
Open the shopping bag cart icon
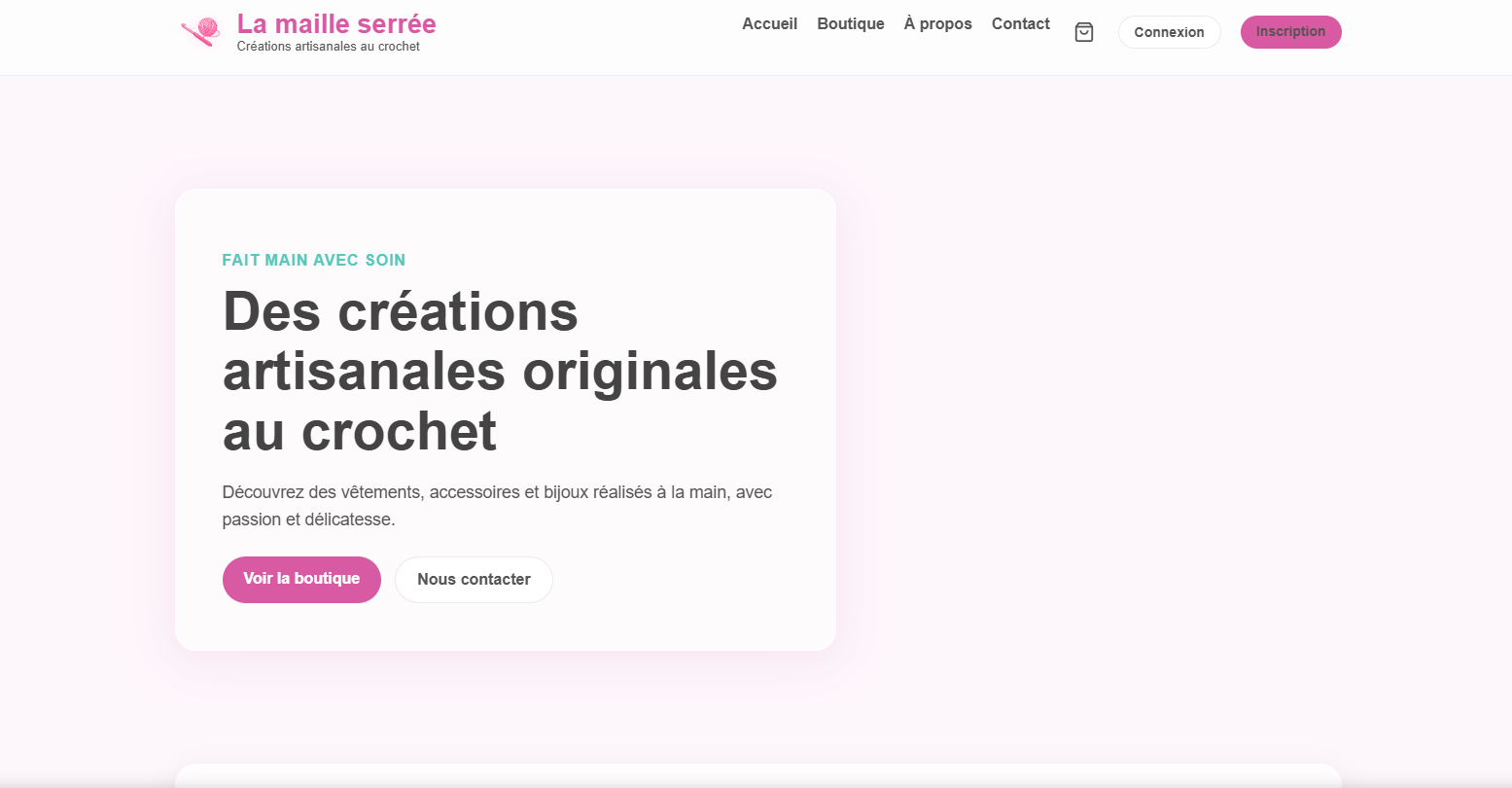pyautogui.click(x=1084, y=32)
